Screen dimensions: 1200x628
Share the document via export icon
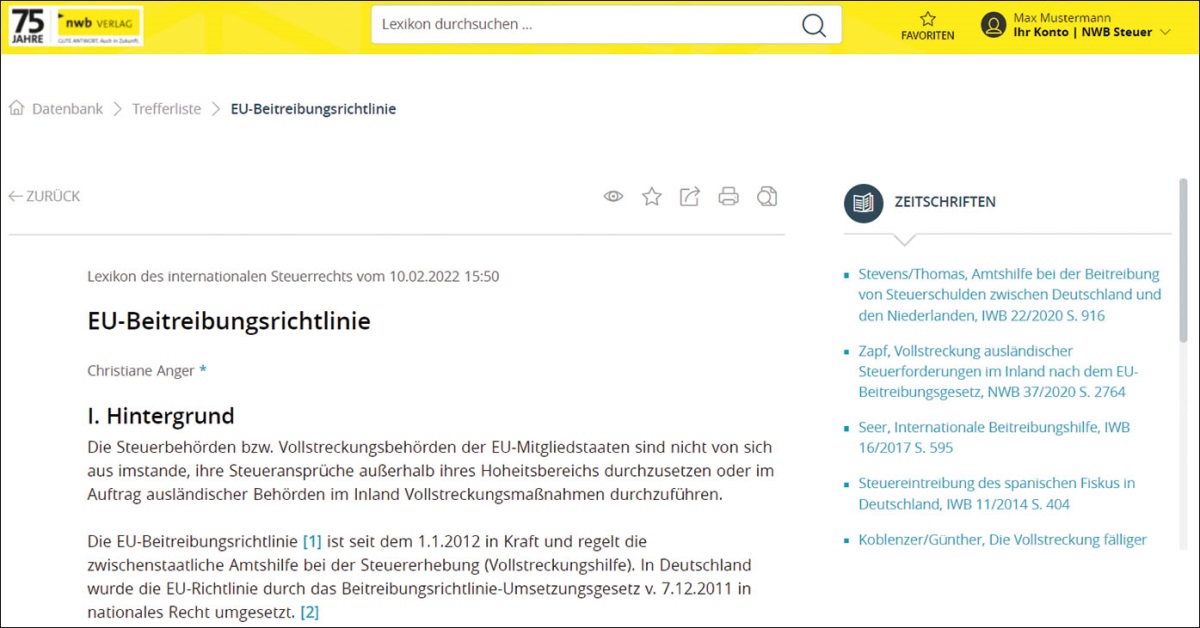pyautogui.click(x=690, y=196)
